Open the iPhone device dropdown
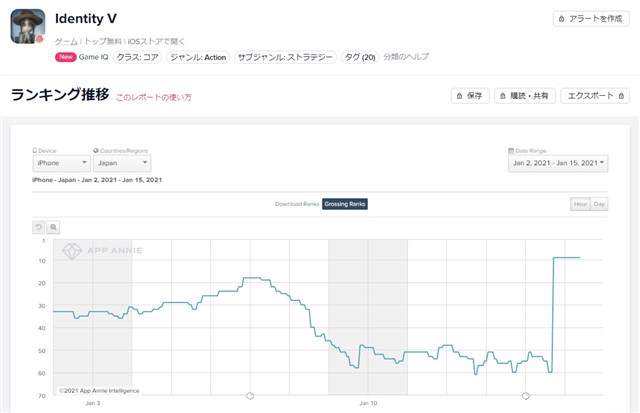The height and width of the screenshot is (413, 640). pyautogui.click(x=62, y=163)
